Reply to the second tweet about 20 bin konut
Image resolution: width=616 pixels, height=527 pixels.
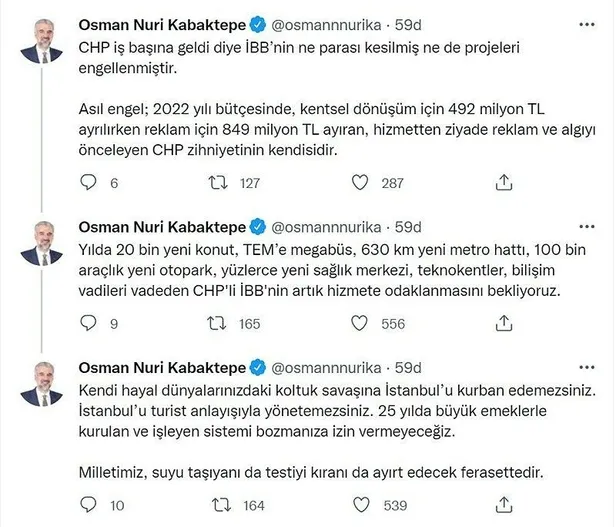(x=88, y=323)
